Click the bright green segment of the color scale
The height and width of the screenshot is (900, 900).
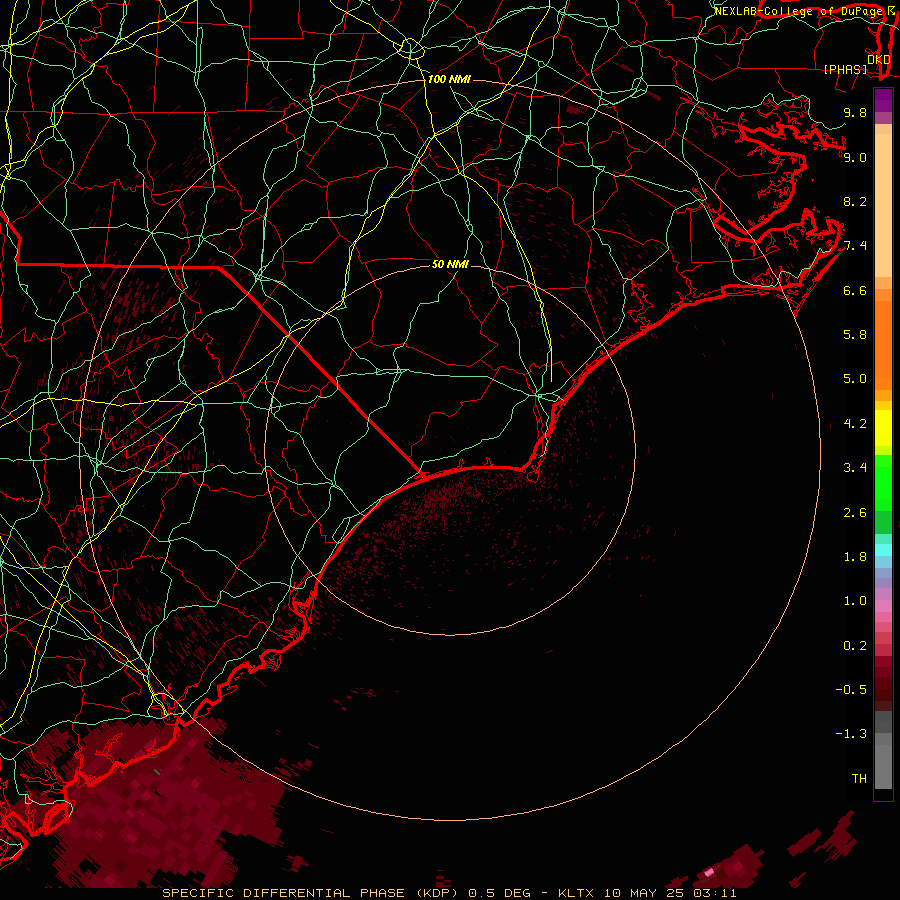[x=883, y=482]
